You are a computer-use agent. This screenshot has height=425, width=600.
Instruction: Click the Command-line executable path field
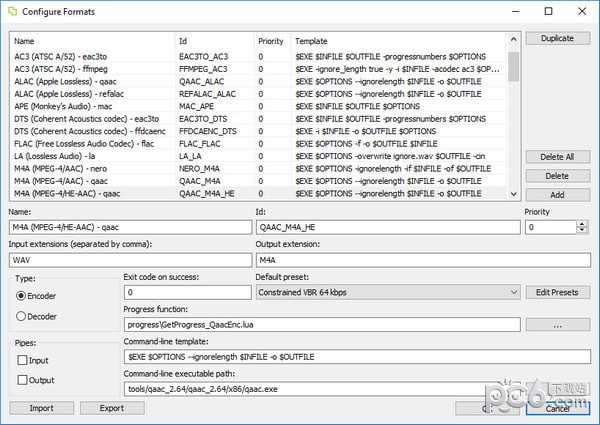click(x=320, y=388)
